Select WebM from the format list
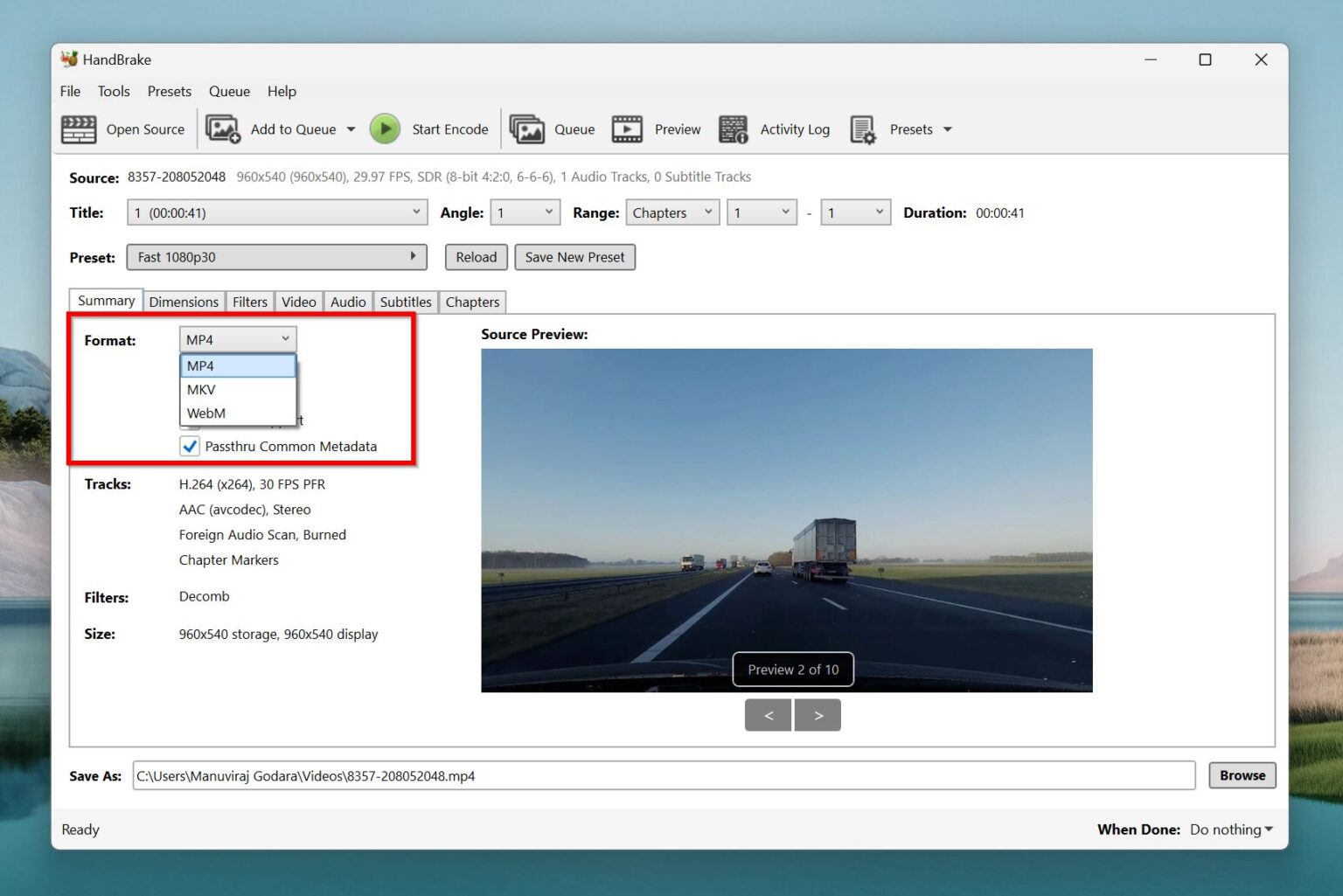1343x896 pixels. click(x=206, y=413)
